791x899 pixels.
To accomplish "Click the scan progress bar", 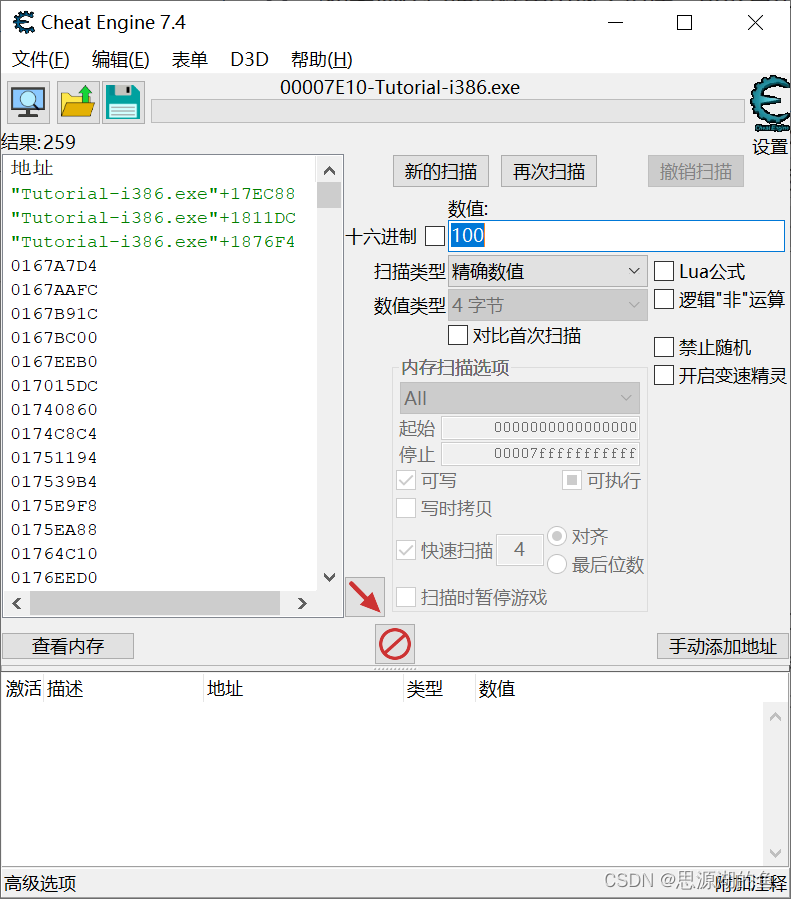I will point(448,111).
